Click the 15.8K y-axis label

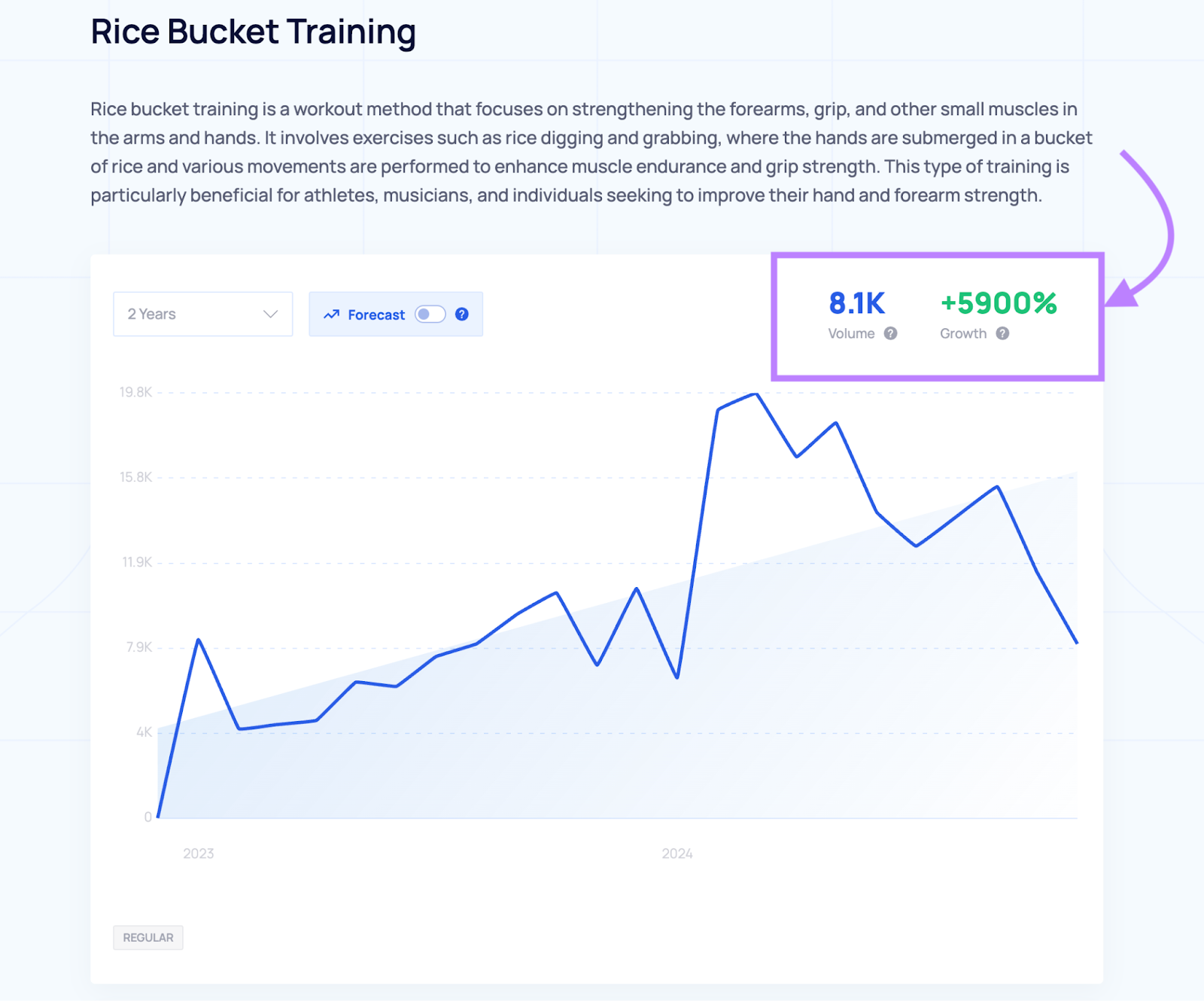click(x=135, y=477)
